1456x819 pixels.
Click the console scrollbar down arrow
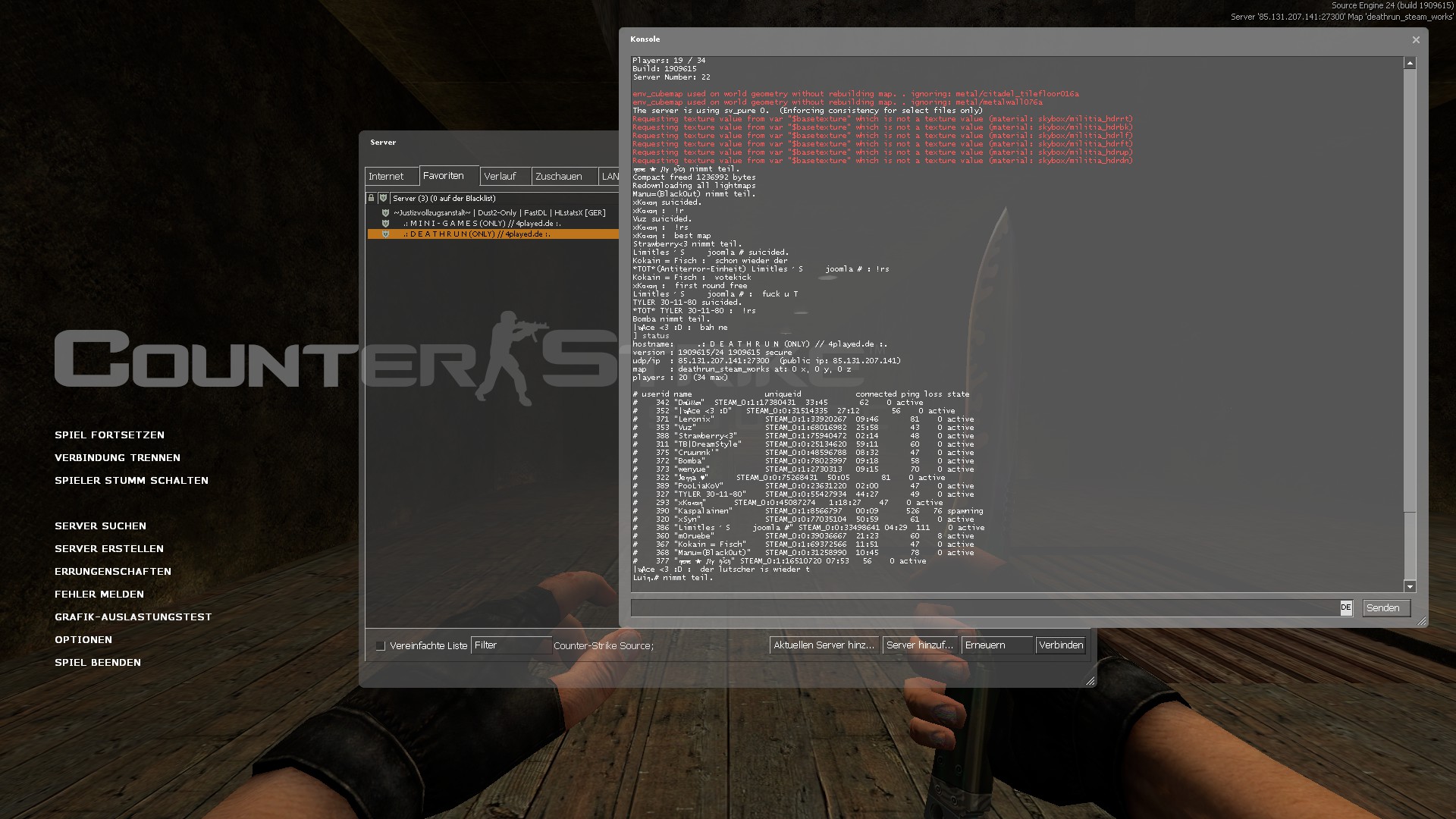(1410, 586)
